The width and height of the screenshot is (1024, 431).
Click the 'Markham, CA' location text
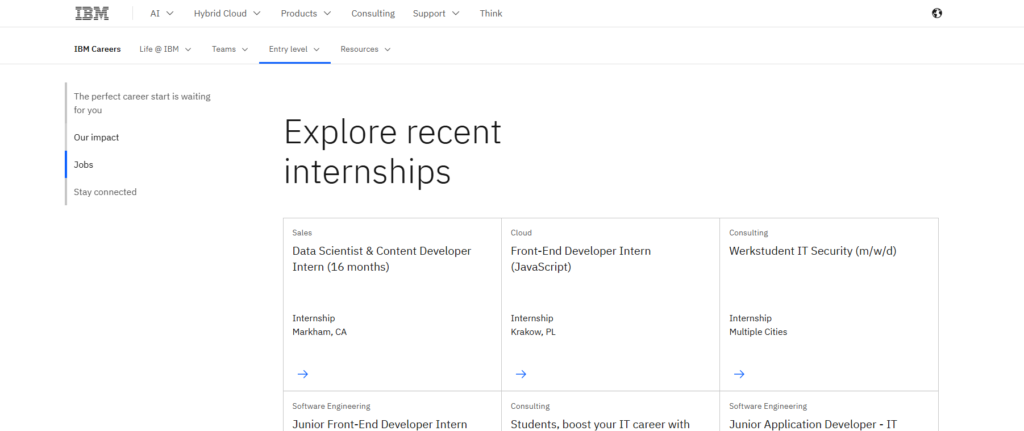(319, 332)
